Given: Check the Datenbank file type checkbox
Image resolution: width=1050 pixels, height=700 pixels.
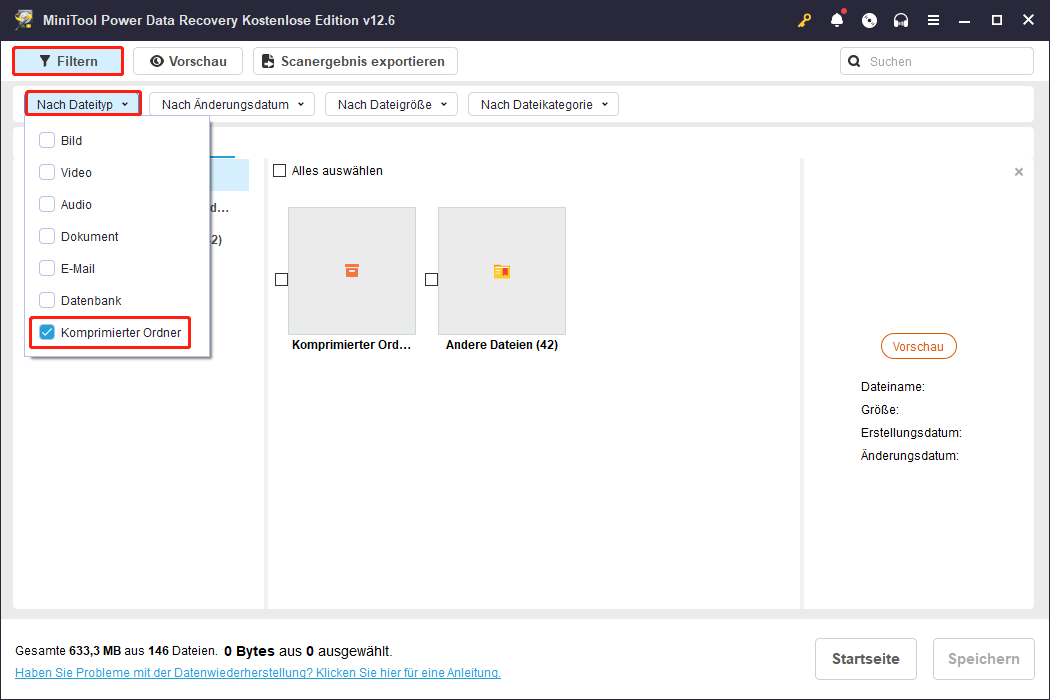Looking at the screenshot, I should coord(47,300).
